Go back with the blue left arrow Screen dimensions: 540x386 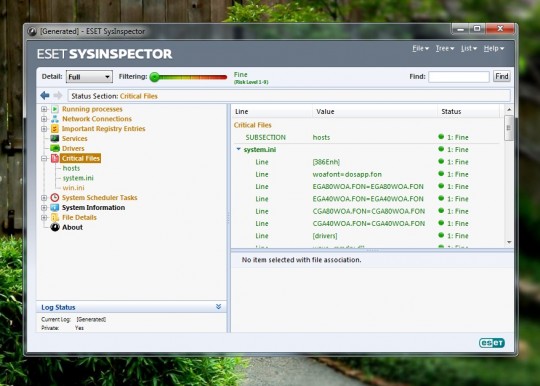pyautogui.click(x=45, y=96)
